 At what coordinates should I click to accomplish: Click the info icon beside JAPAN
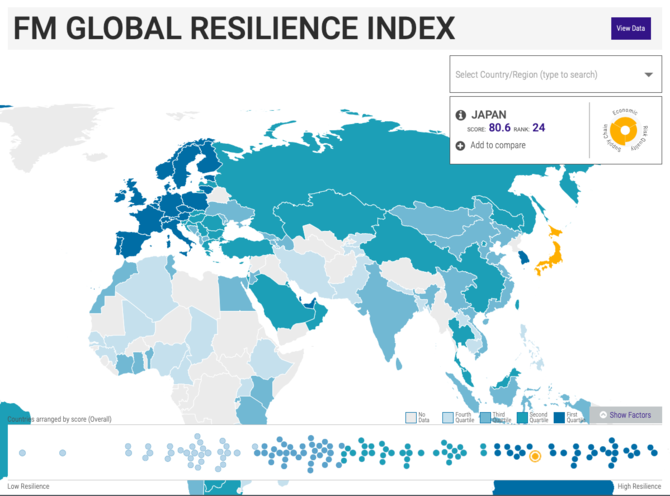coord(460,115)
